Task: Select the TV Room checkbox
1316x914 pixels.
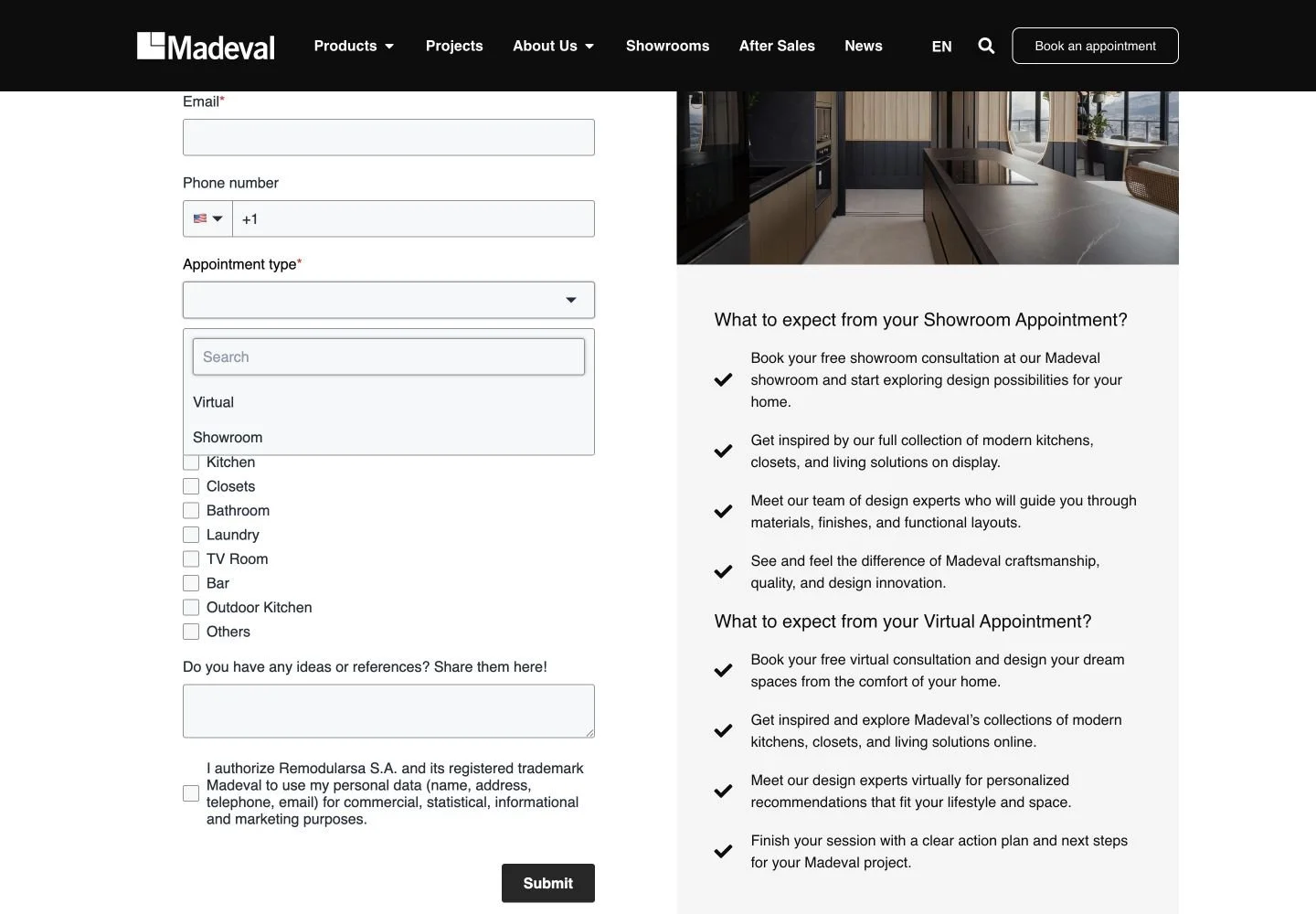Action: tap(191, 558)
